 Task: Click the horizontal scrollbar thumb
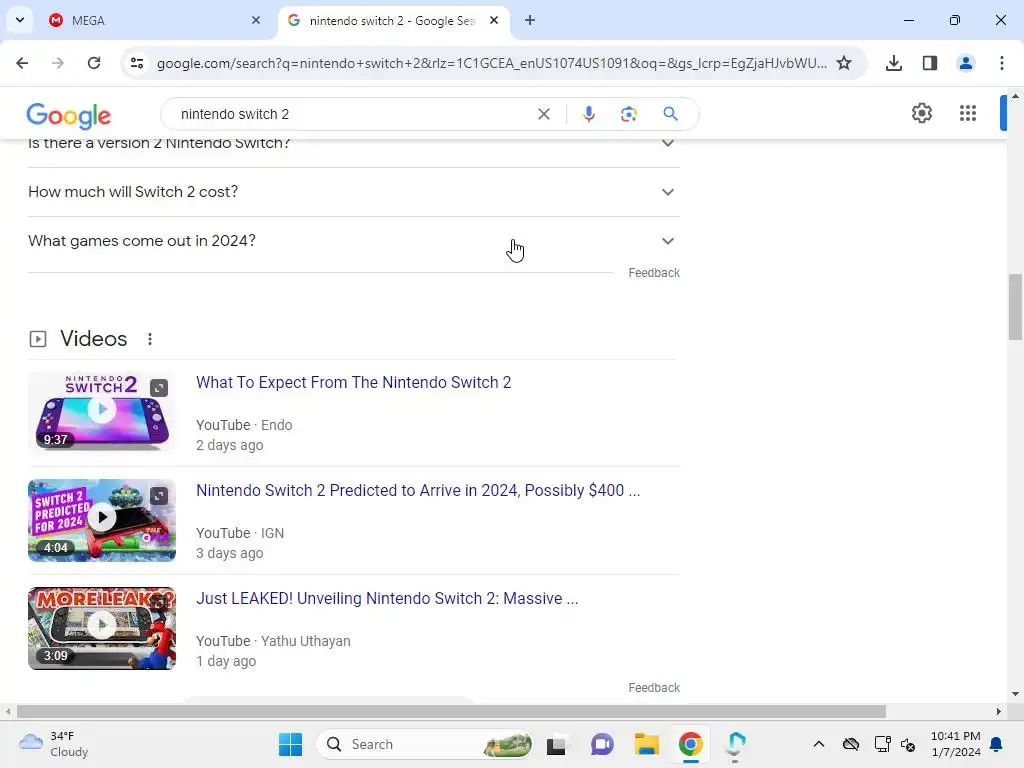pyautogui.click(x=451, y=711)
